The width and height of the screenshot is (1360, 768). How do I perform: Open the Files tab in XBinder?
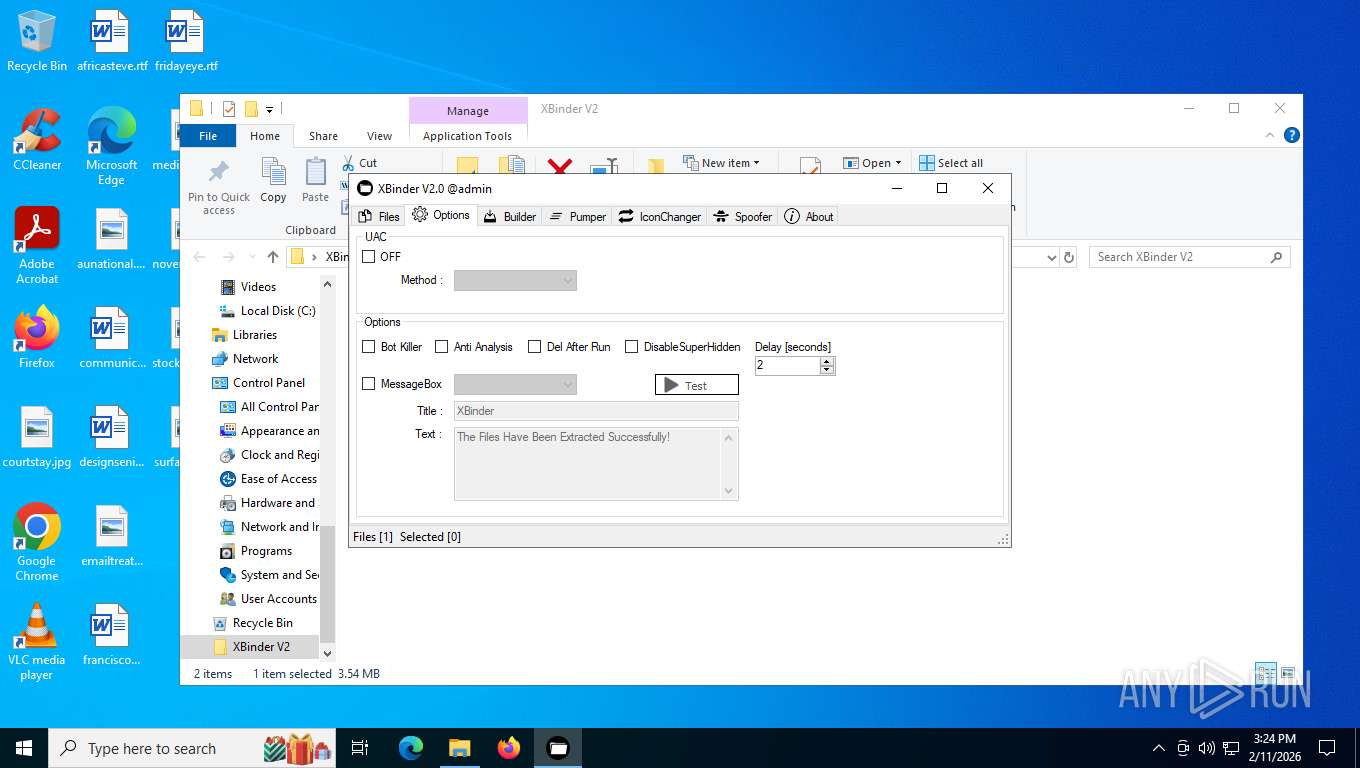(x=379, y=216)
